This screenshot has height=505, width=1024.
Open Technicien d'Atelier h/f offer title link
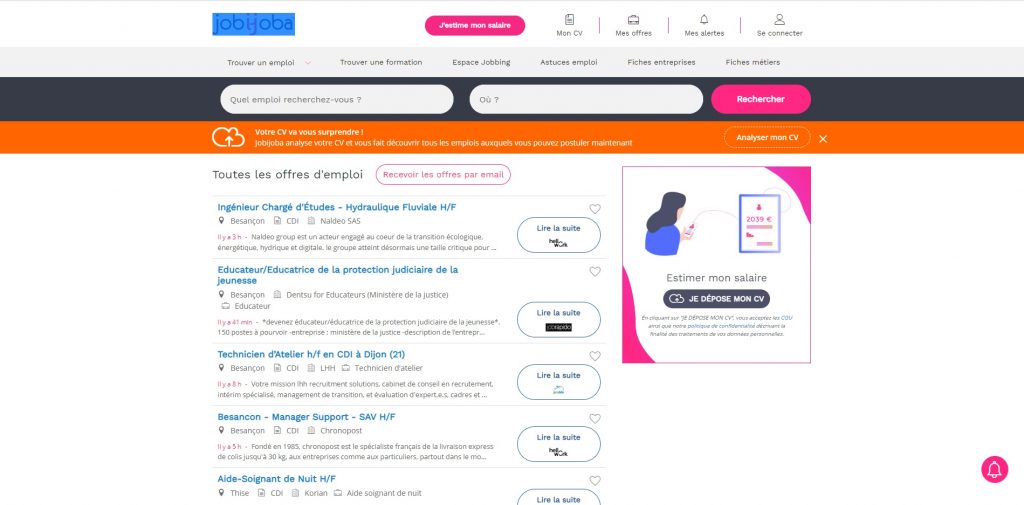311,354
